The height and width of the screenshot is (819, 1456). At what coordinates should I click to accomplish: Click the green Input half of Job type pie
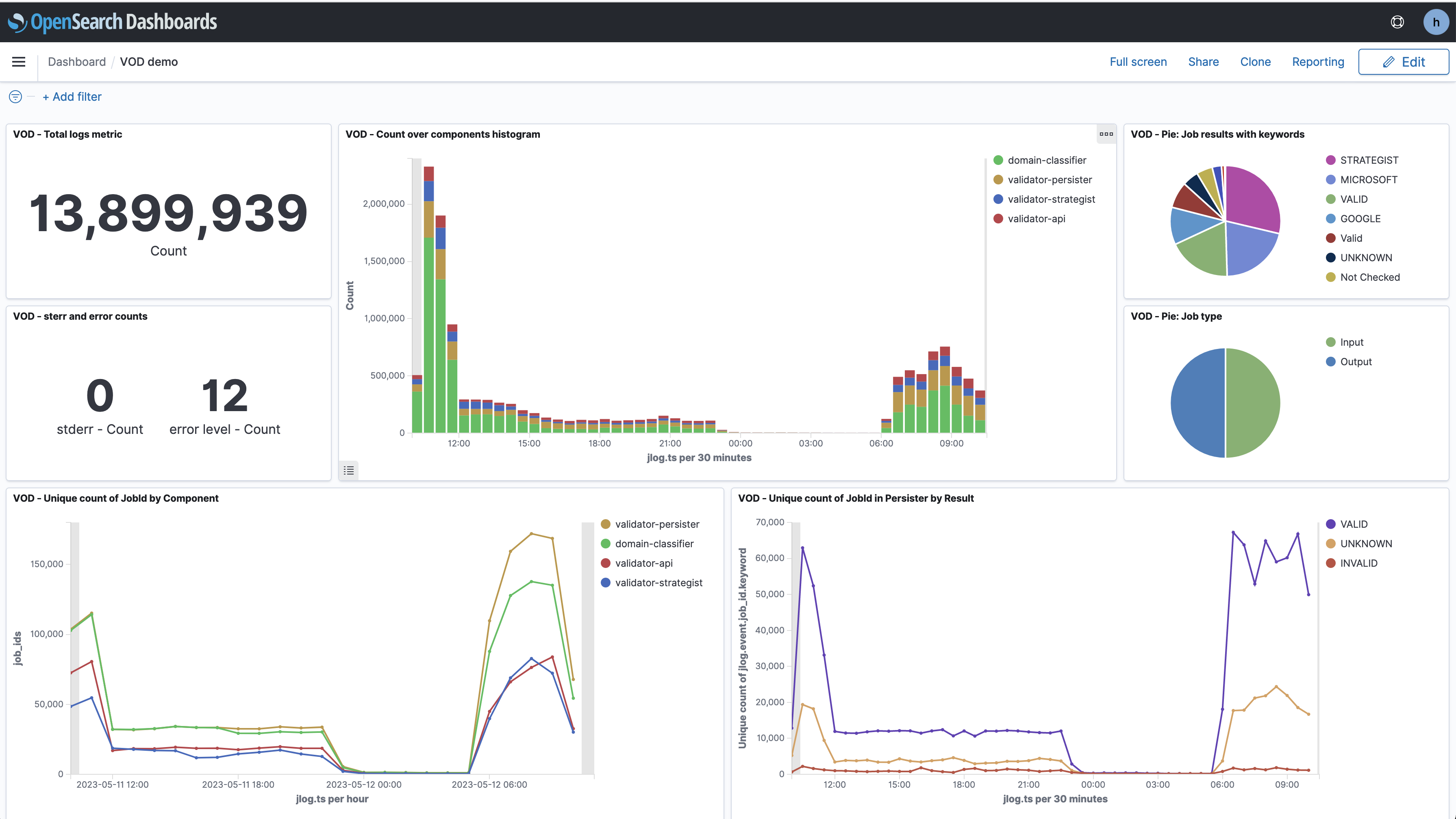pos(1254,403)
